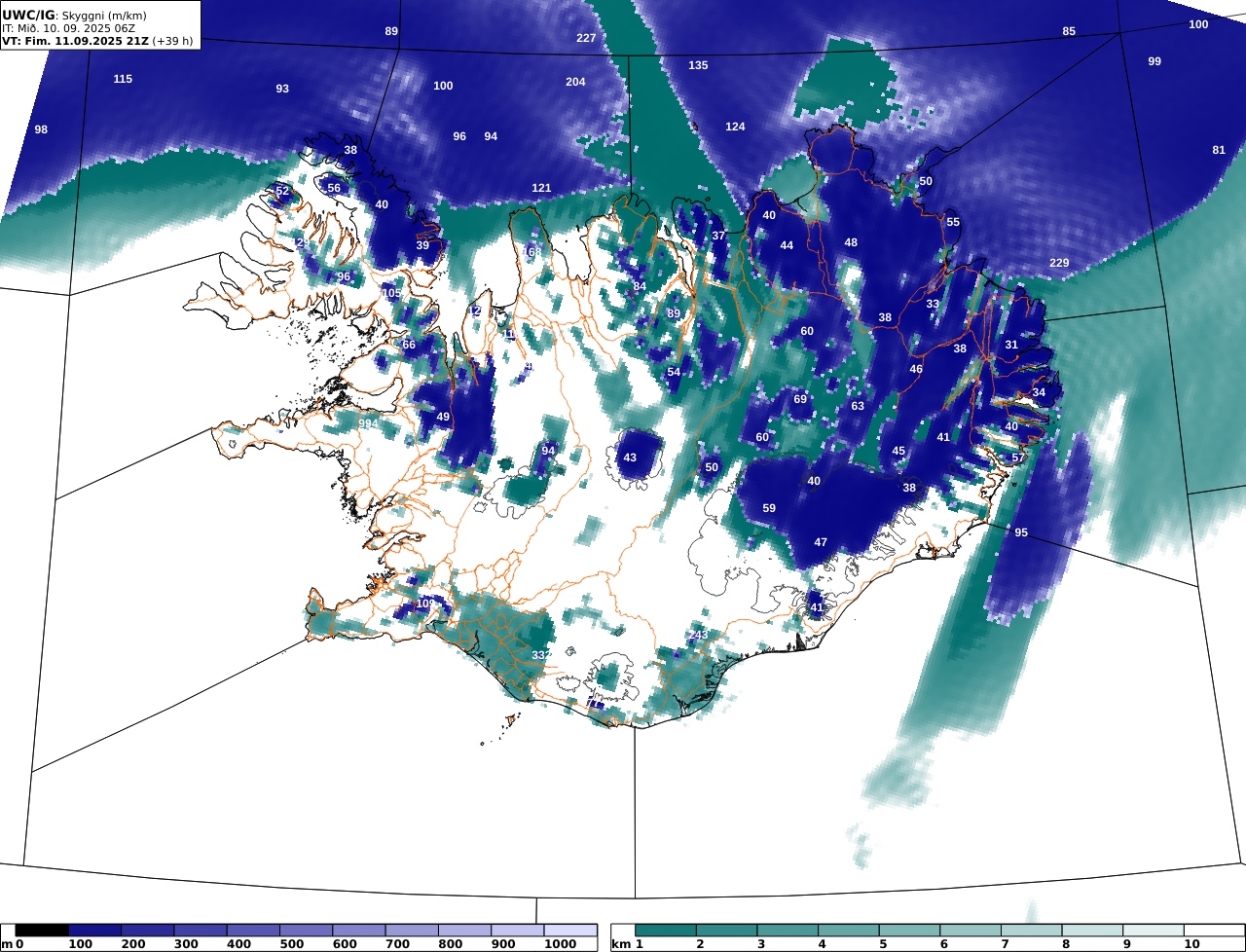Click the map value 229 off the east coast
Screen dimensions: 1246x952
[x=1059, y=263]
